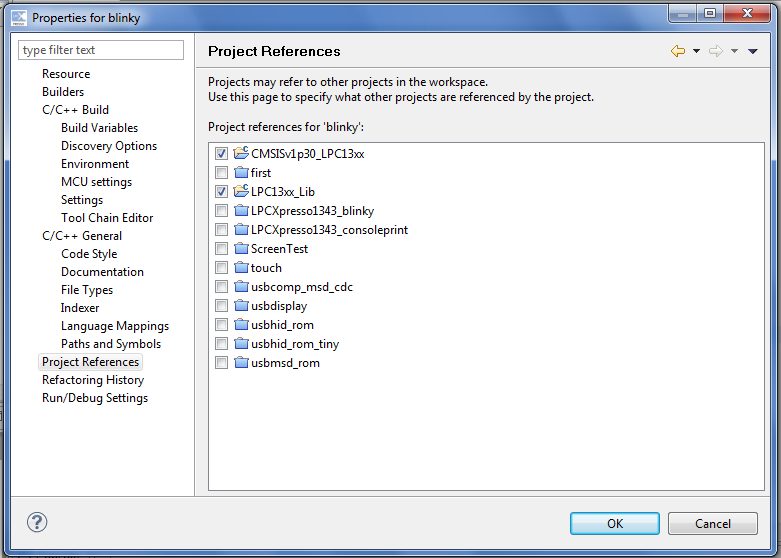Open the forward history dropdown arrow
This screenshot has height=558, width=781.
point(734,52)
